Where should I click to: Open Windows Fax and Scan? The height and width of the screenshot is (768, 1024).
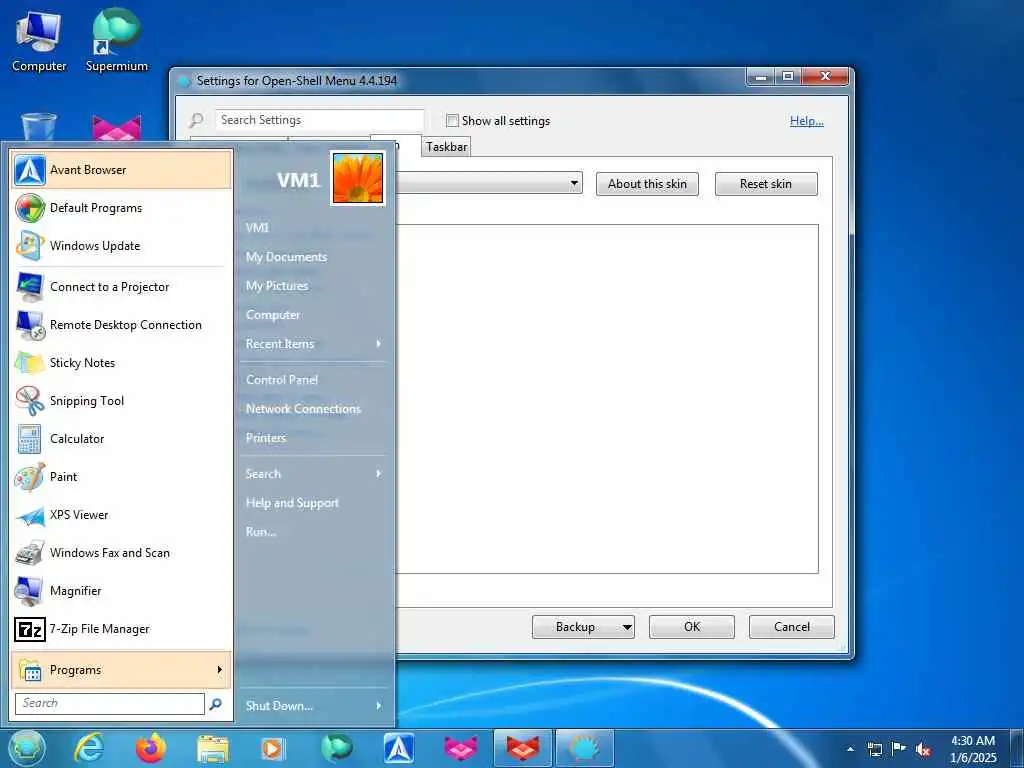point(121,552)
